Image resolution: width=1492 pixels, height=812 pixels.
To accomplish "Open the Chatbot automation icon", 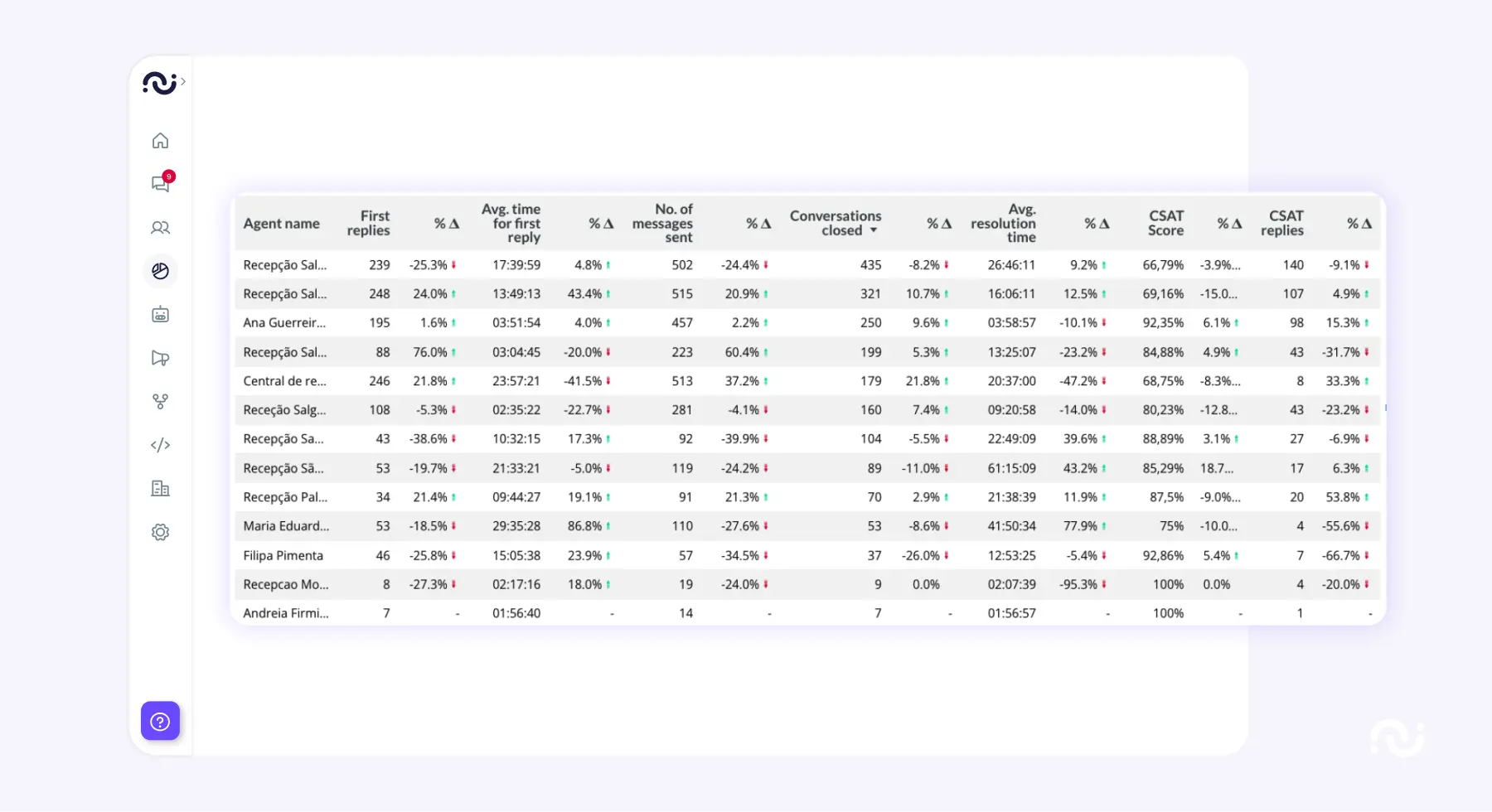I will pyautogui.click(x=160, y=314).
